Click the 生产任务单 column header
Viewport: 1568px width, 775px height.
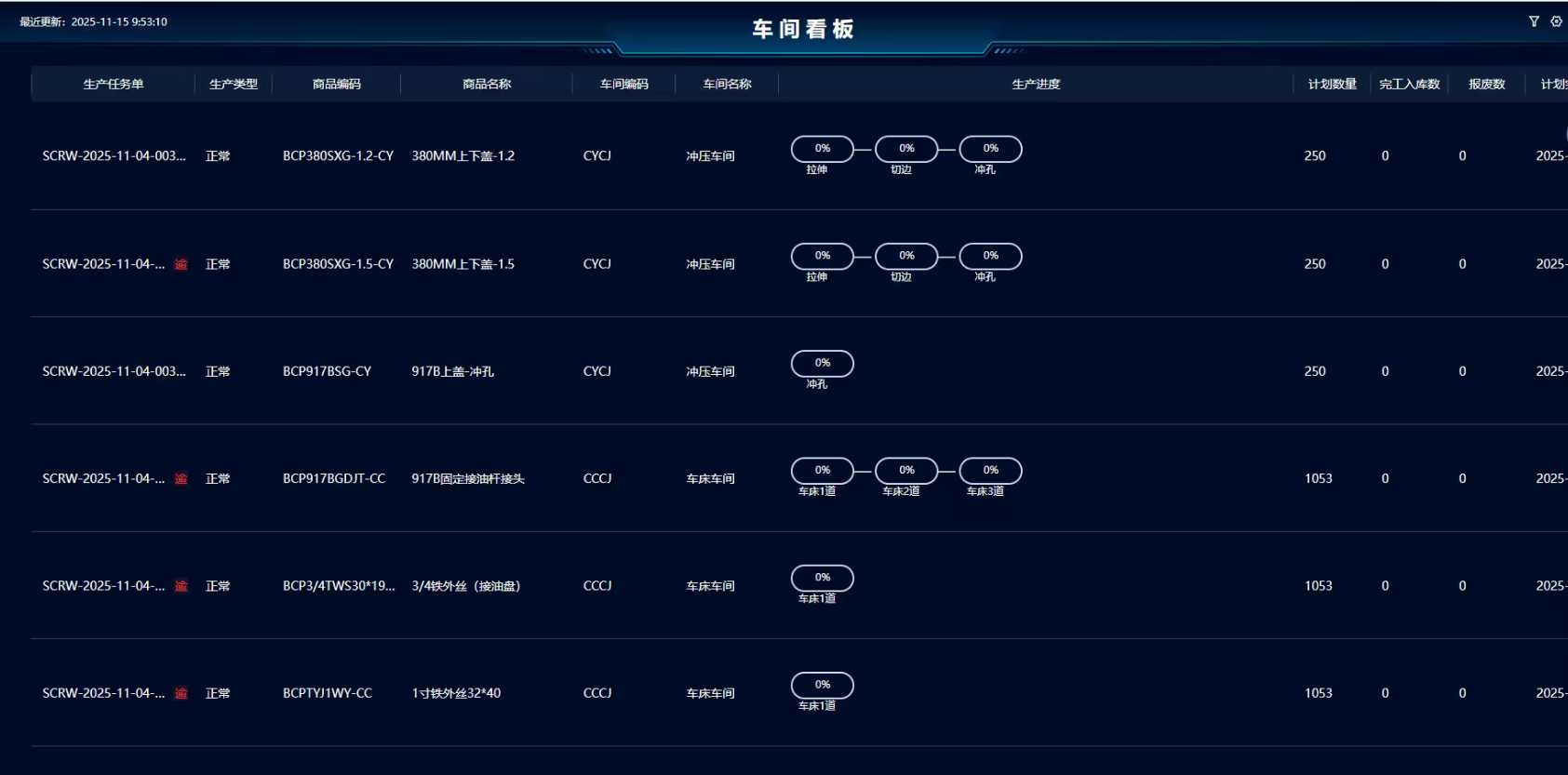113,85
